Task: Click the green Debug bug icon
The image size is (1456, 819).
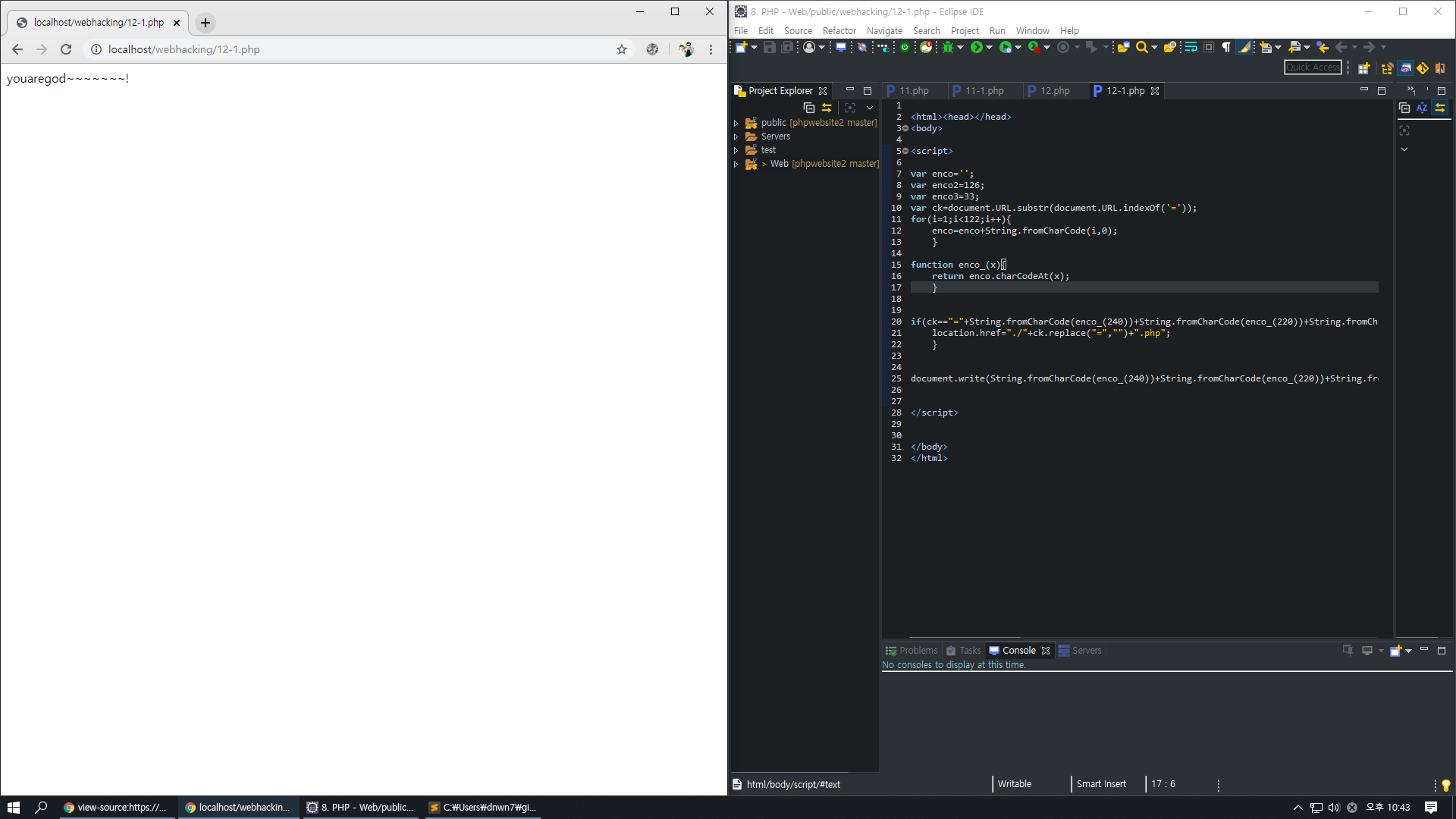Action: (947, 48)
